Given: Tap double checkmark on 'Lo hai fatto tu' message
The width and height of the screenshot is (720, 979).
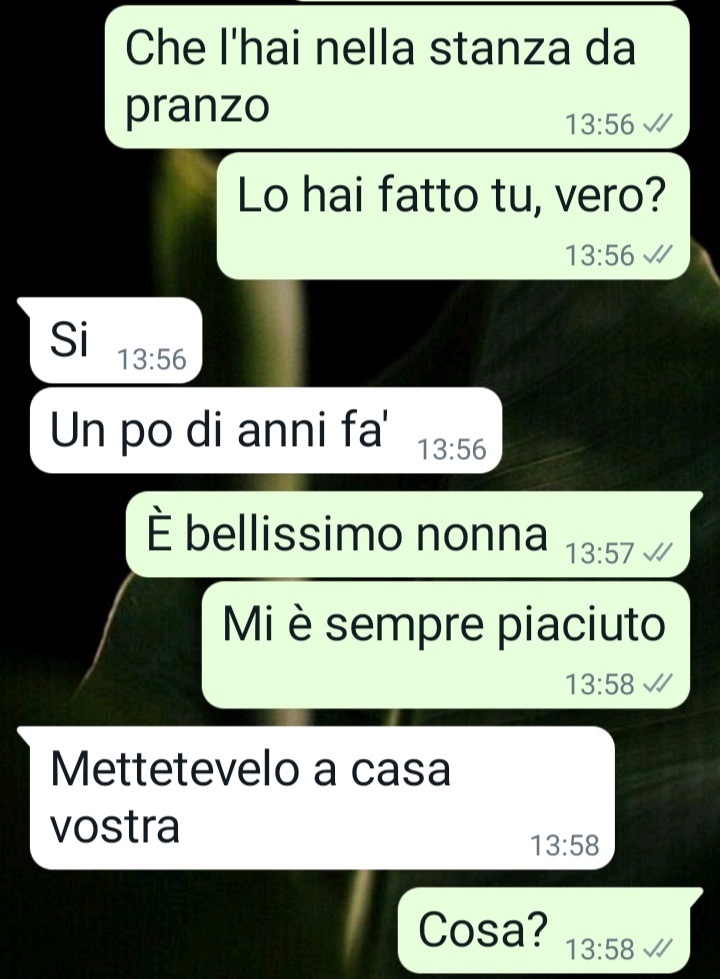Looking at the screenshot, I should (658, 255).
